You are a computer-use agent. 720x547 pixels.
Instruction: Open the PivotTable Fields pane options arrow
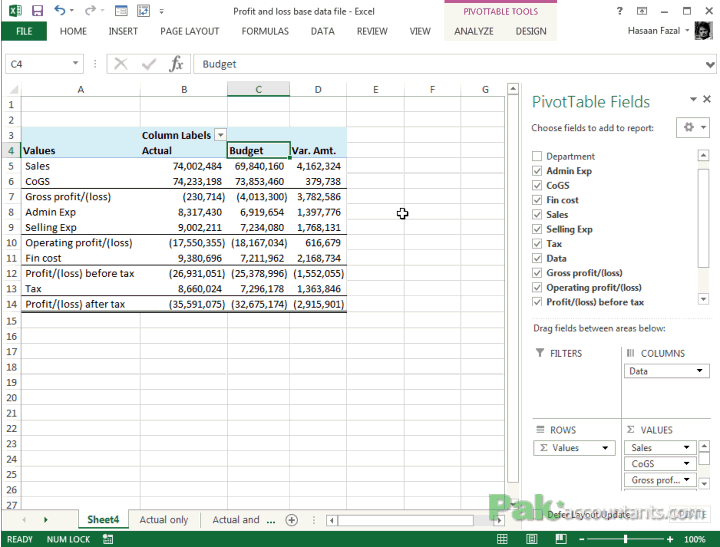[693, 99]
